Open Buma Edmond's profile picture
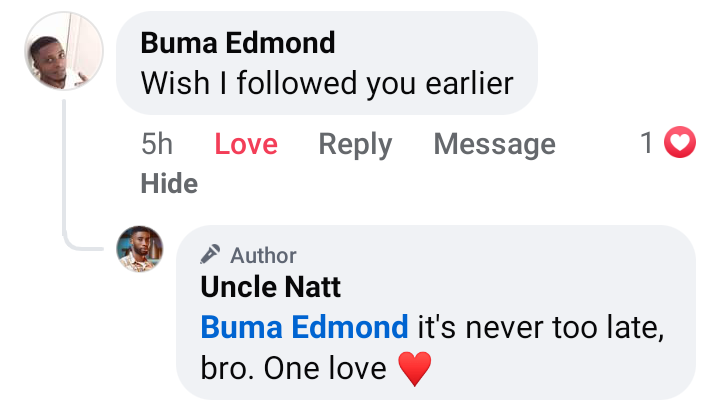This screenshot has height=409, width=720. 64,51
